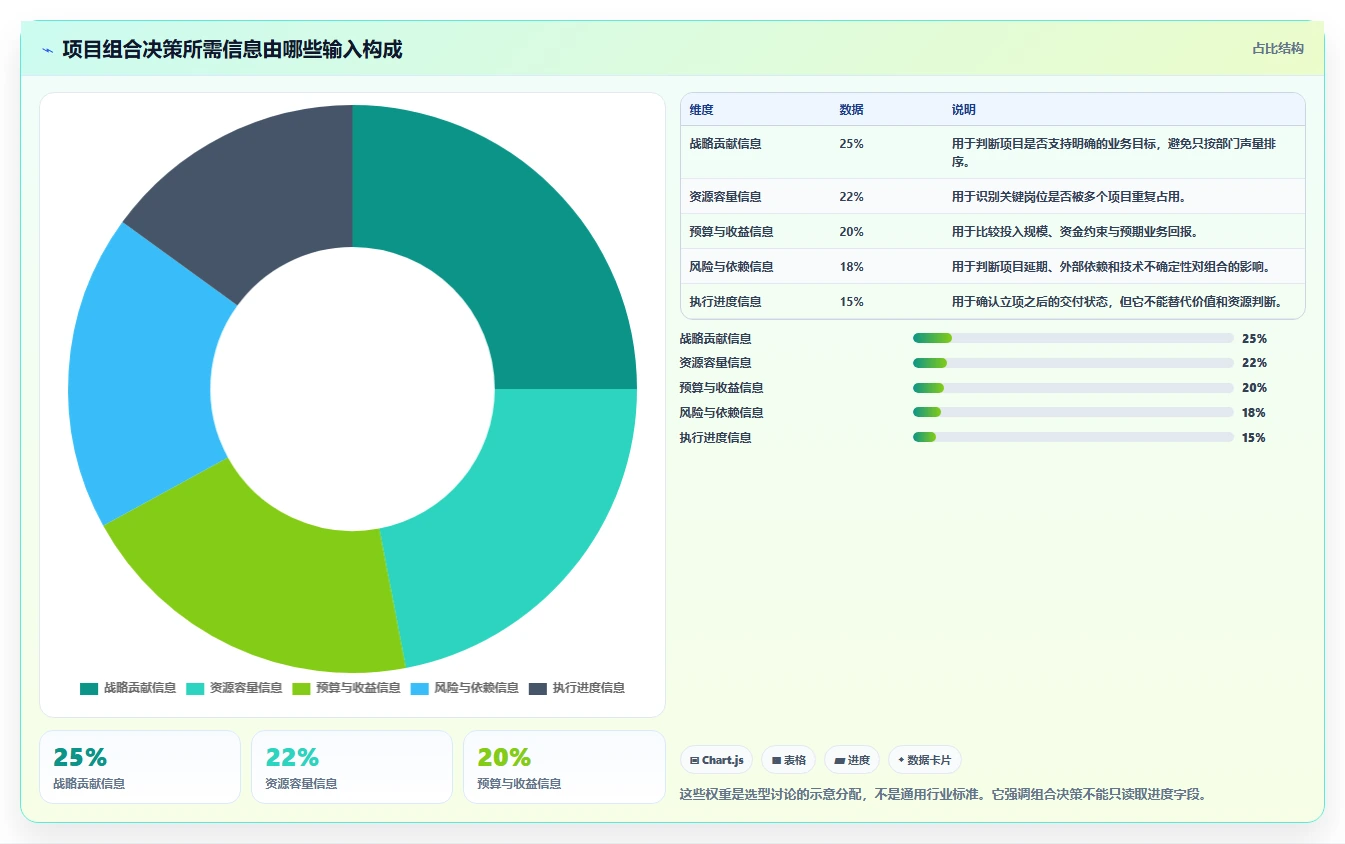
Task: Click the description starting 用于判断项目延期
Action: point(1112,267)
